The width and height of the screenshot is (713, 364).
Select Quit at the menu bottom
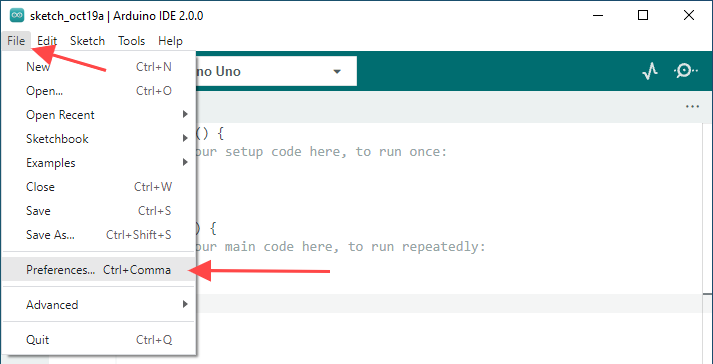[x=99, y=339]
